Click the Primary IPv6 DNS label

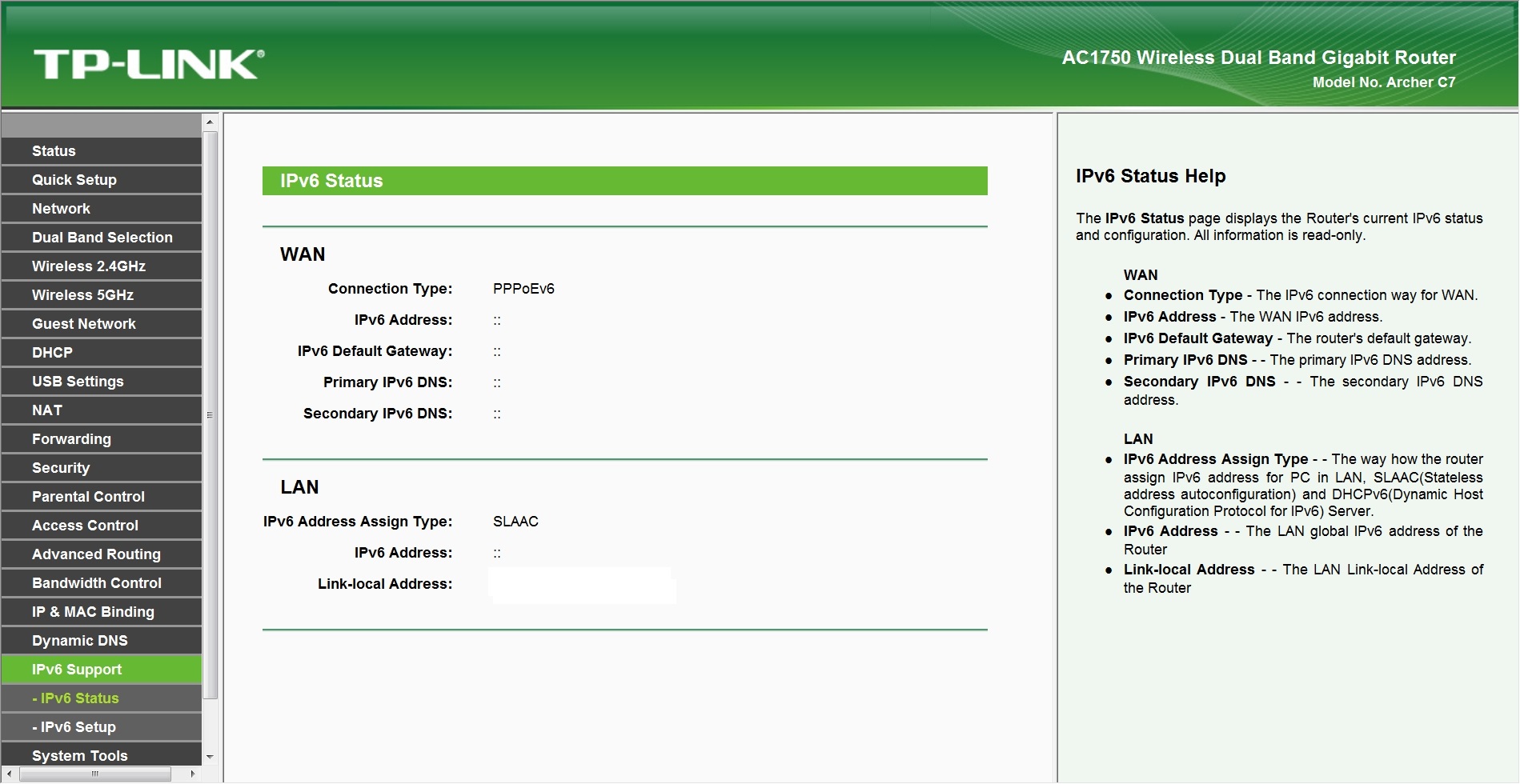(388, 382)
